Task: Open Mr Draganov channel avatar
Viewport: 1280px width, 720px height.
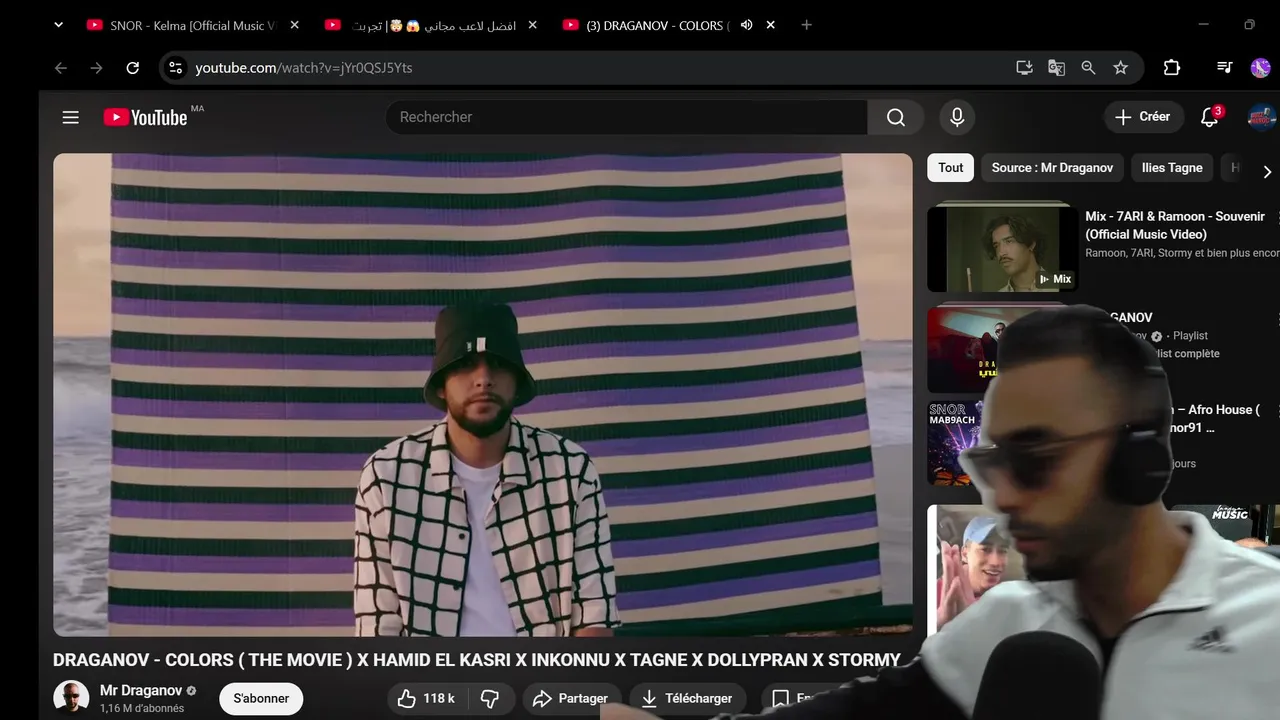Action: (71, 698)
